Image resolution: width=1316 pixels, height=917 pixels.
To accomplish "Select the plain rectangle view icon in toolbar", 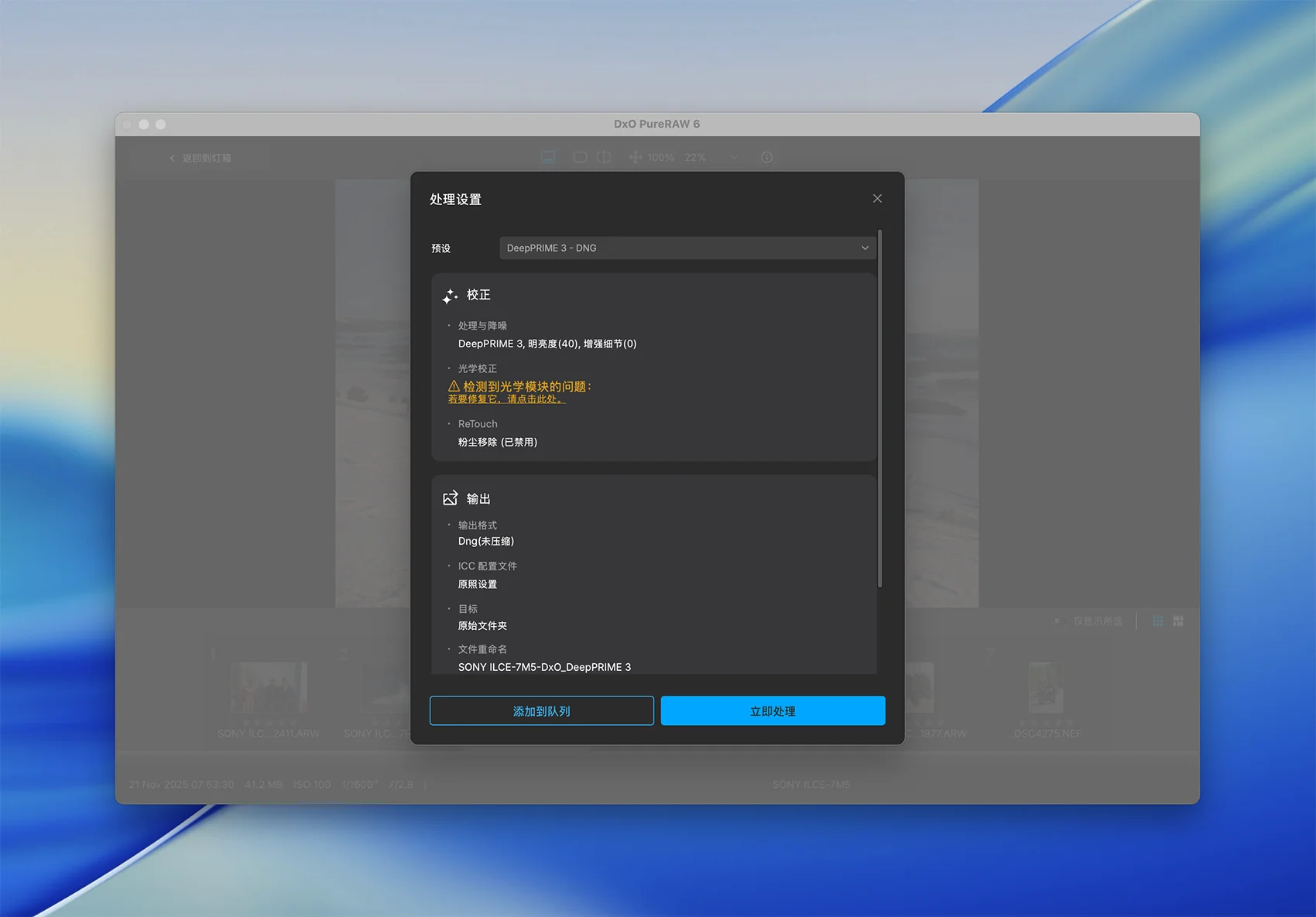I will click(x=580, y=157).
